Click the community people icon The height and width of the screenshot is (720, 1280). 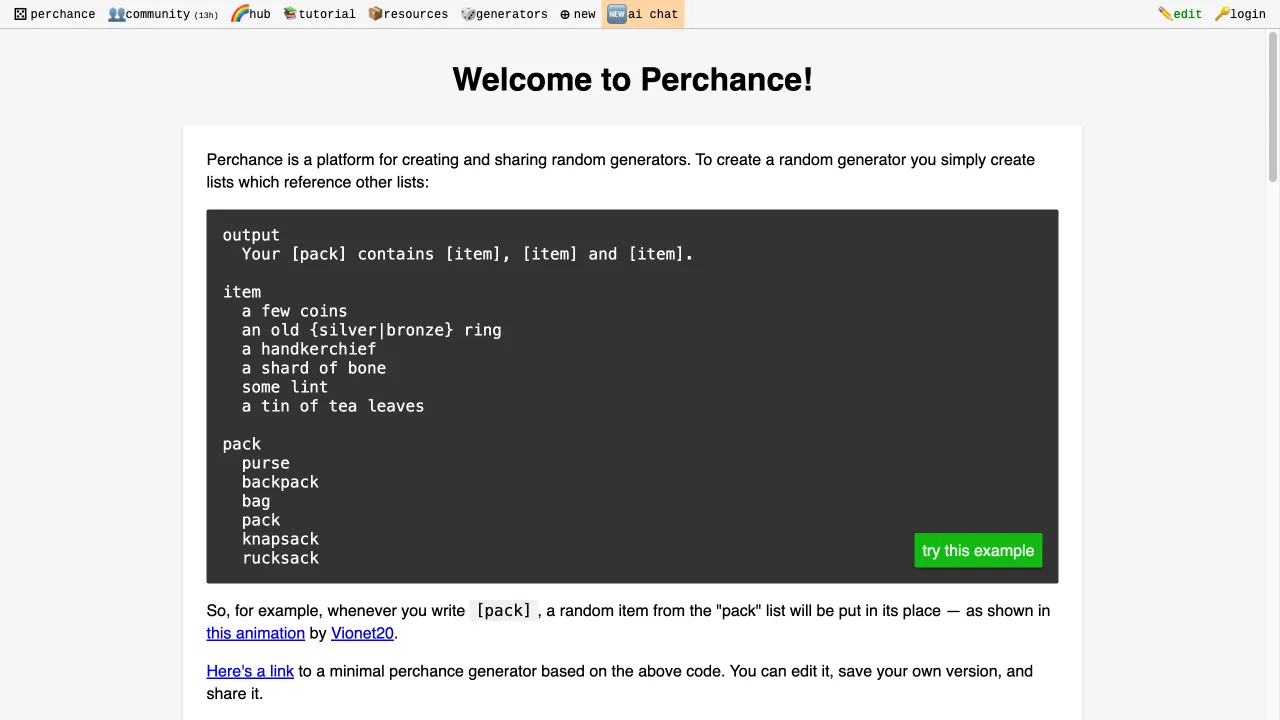click(116, 14)
